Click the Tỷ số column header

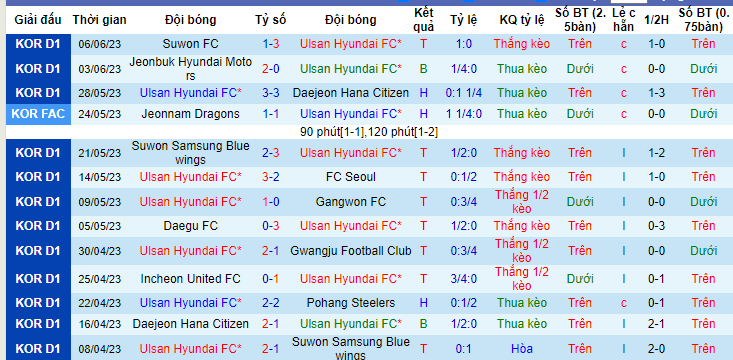(271, 20)
